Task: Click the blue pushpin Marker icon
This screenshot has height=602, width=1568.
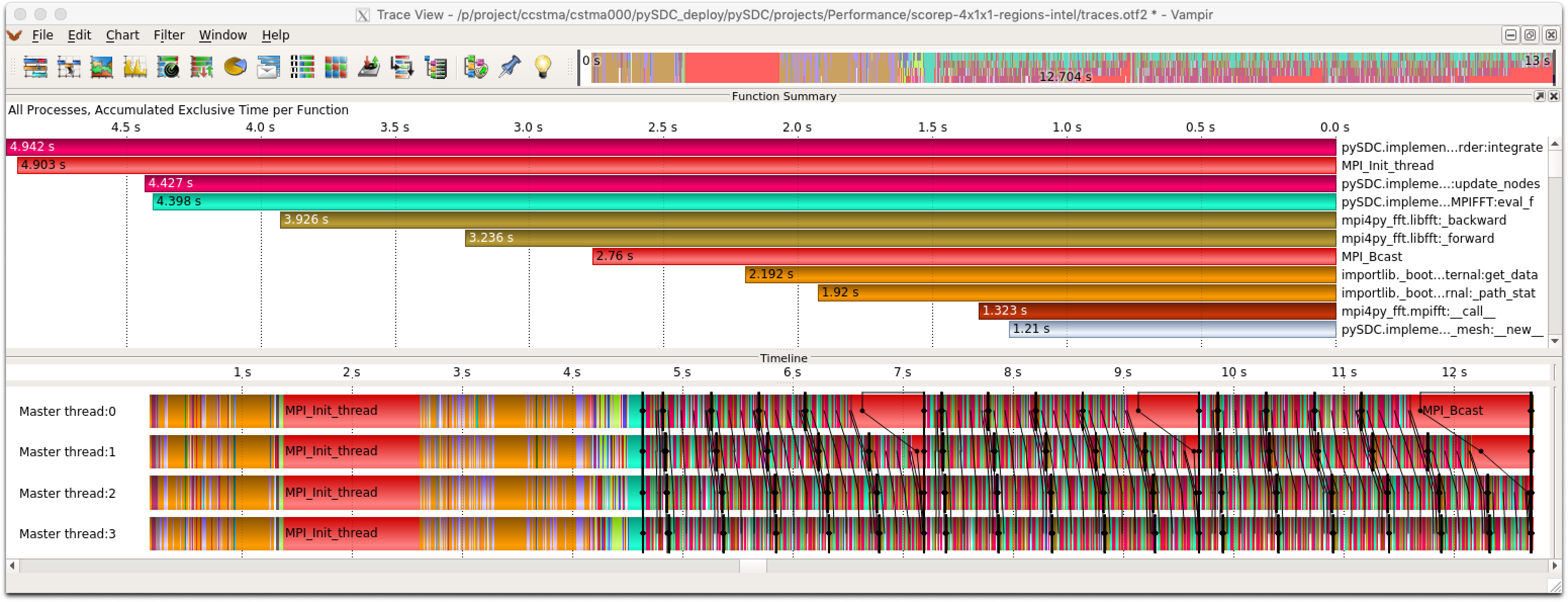Action: tap(510, 67)
